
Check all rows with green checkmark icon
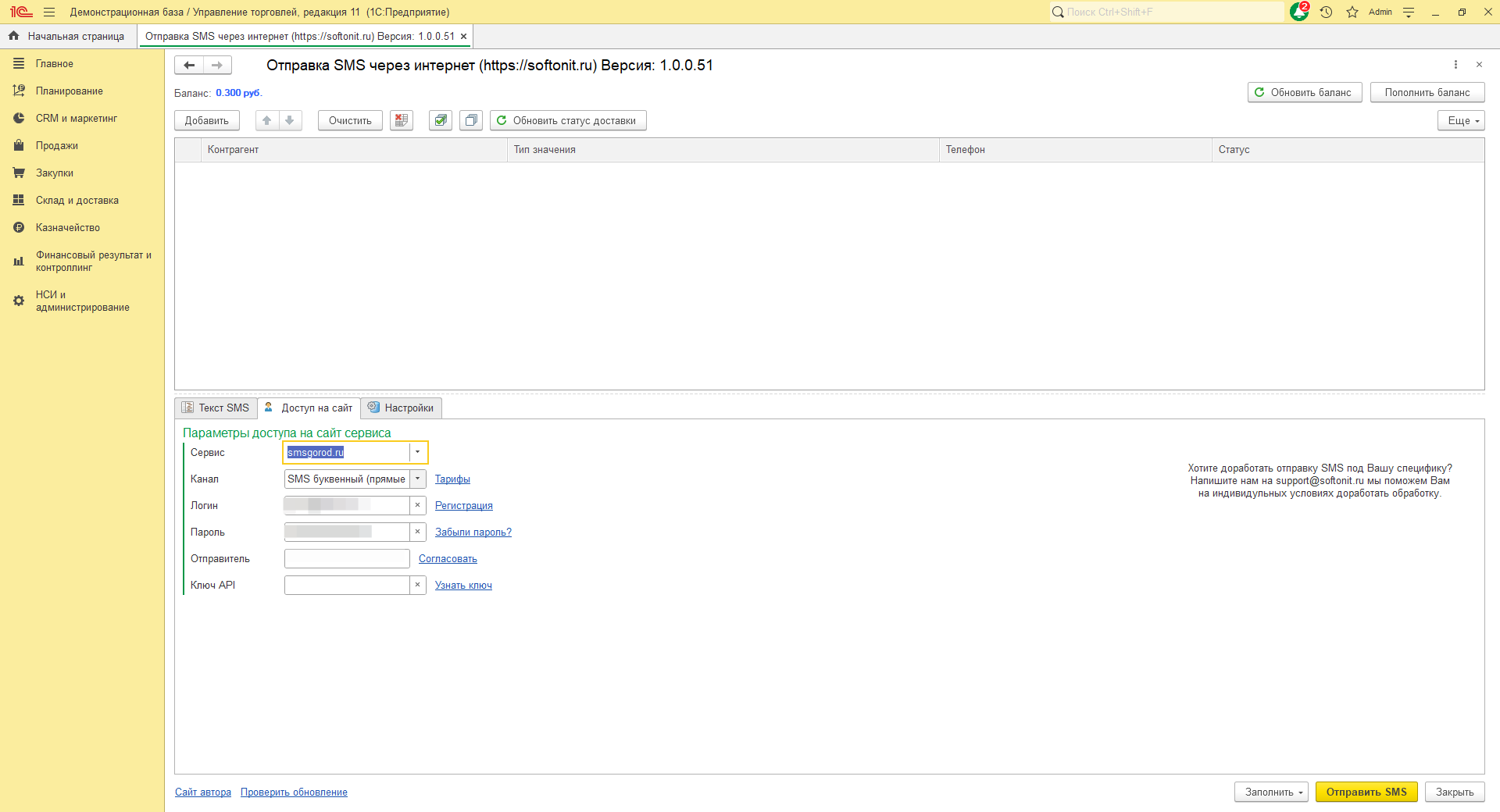[441, 120]
